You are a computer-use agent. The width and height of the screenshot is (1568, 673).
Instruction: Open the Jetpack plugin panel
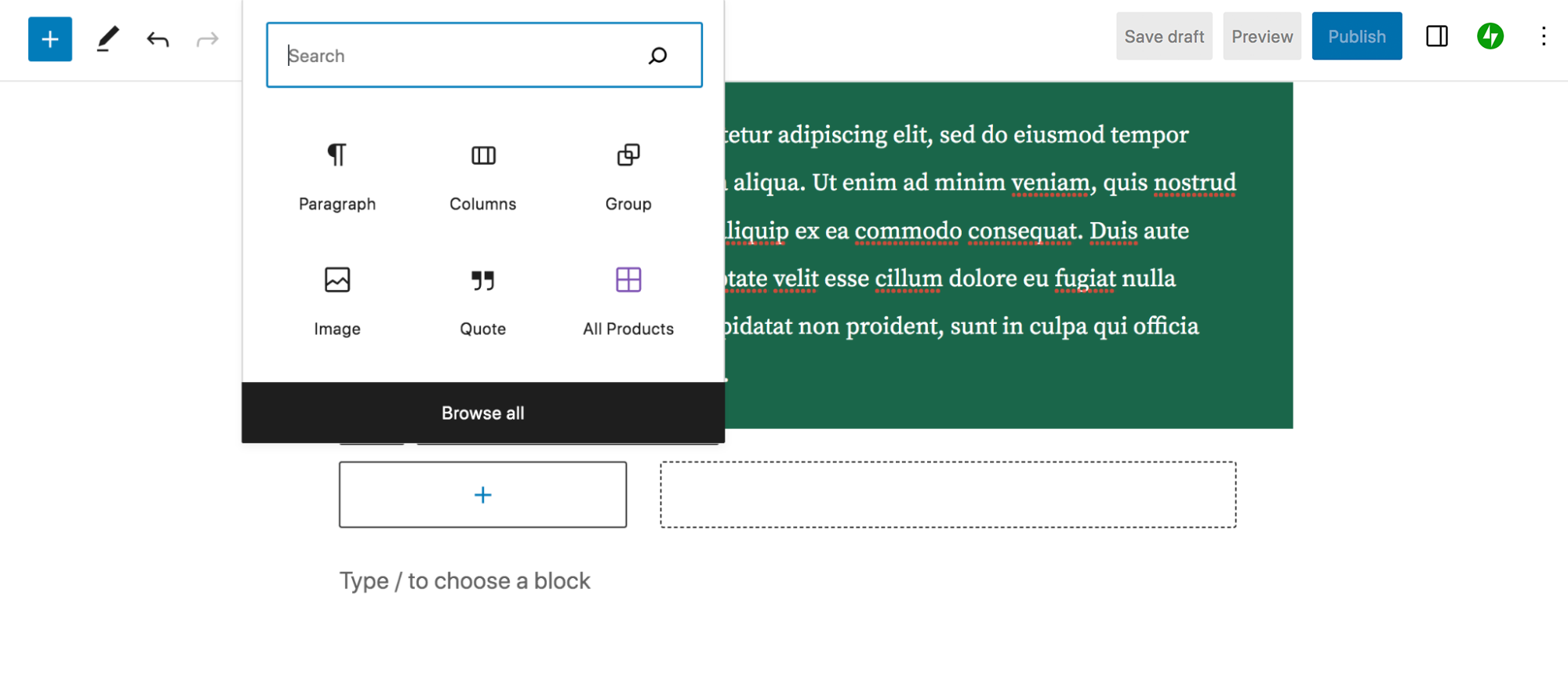(x=1490, y=36)
